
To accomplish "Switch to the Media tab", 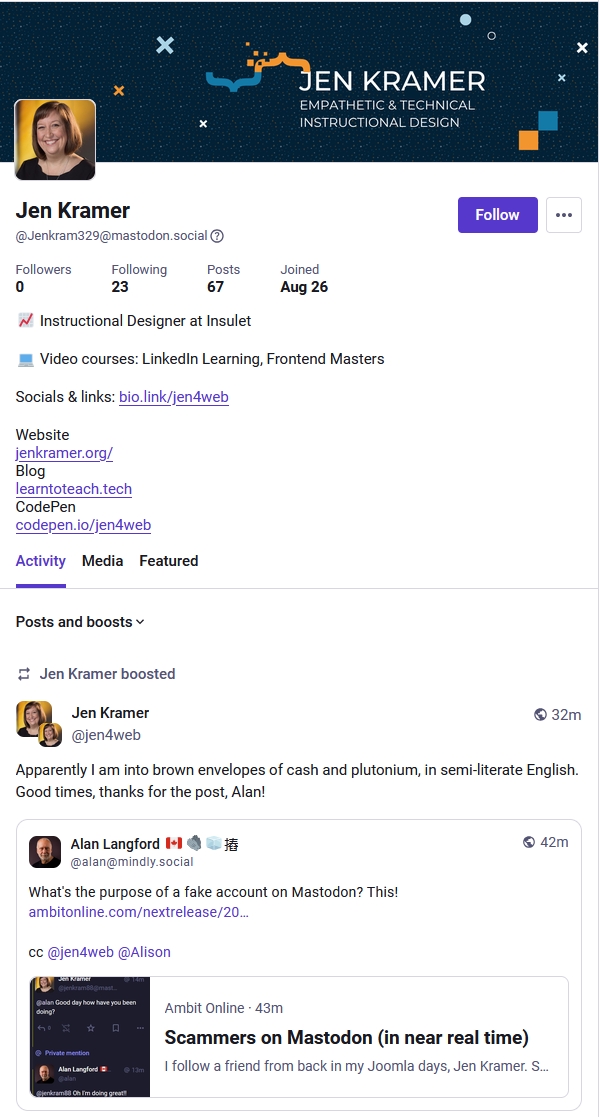I will pos(103,561).
